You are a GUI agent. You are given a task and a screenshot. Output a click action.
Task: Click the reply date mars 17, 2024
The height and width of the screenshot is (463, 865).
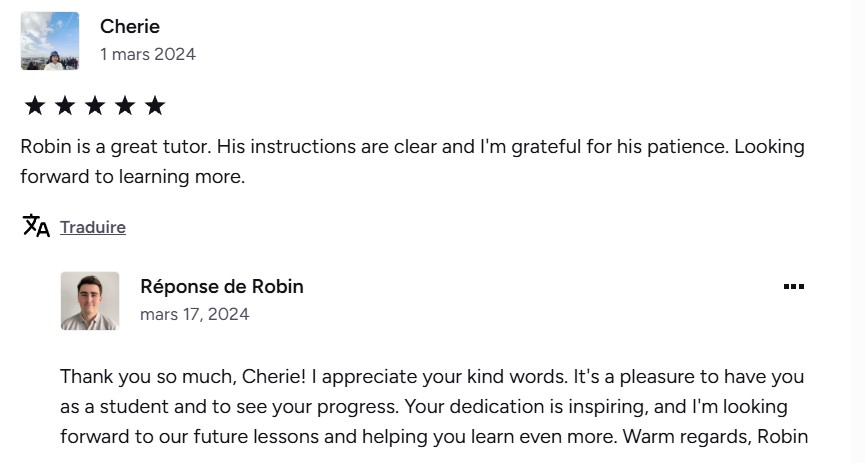(x=195, y=314)
